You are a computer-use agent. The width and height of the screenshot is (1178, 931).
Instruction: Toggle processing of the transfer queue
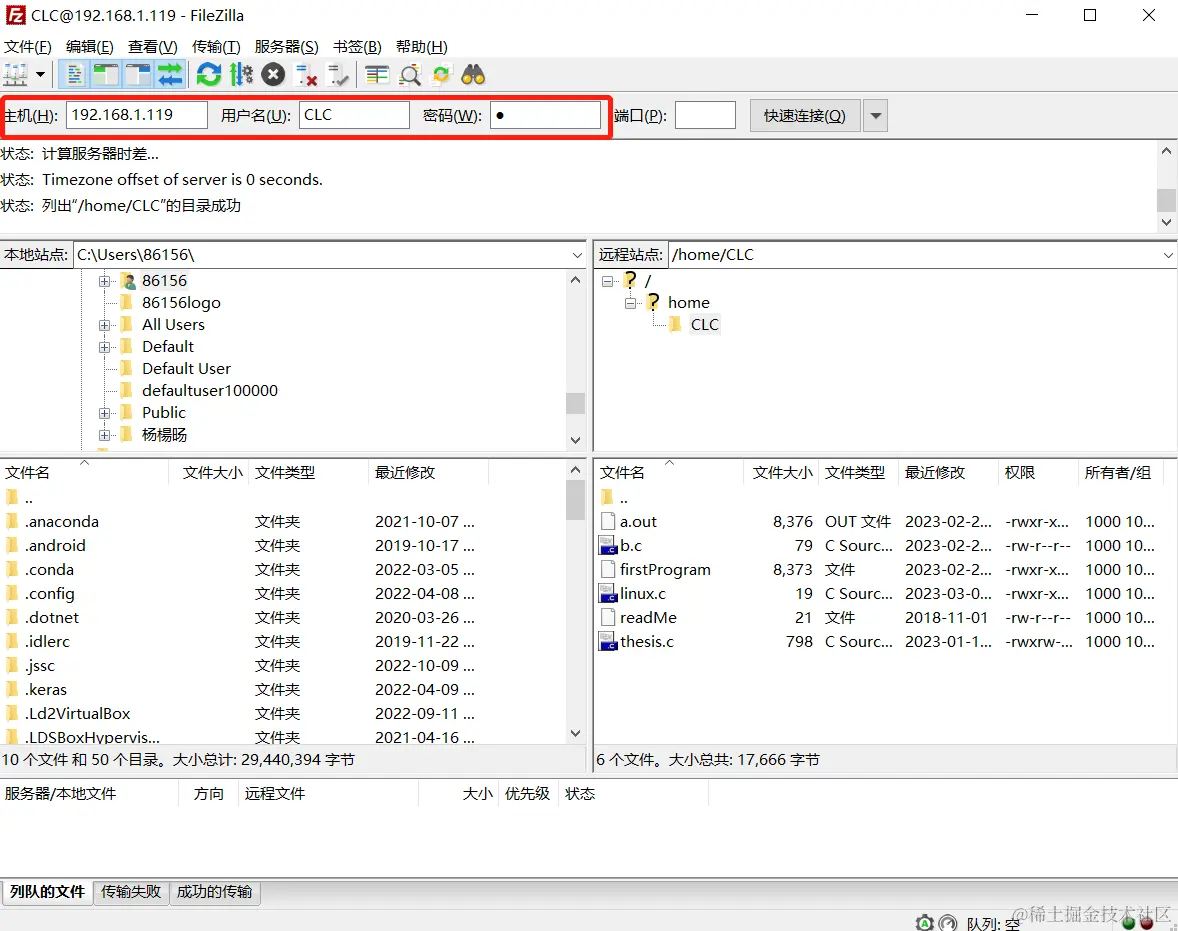coord(241,74)
